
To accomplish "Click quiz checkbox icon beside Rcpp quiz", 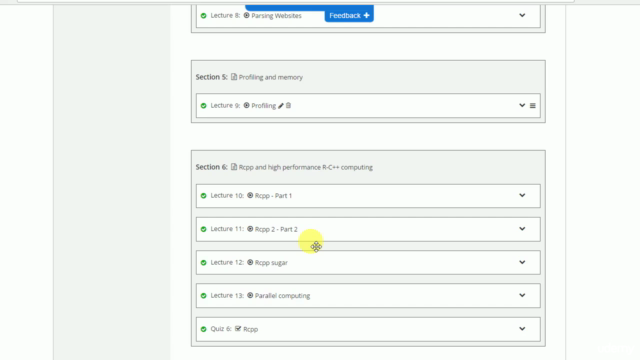I will pyautogui.click(x=238, y=329).
